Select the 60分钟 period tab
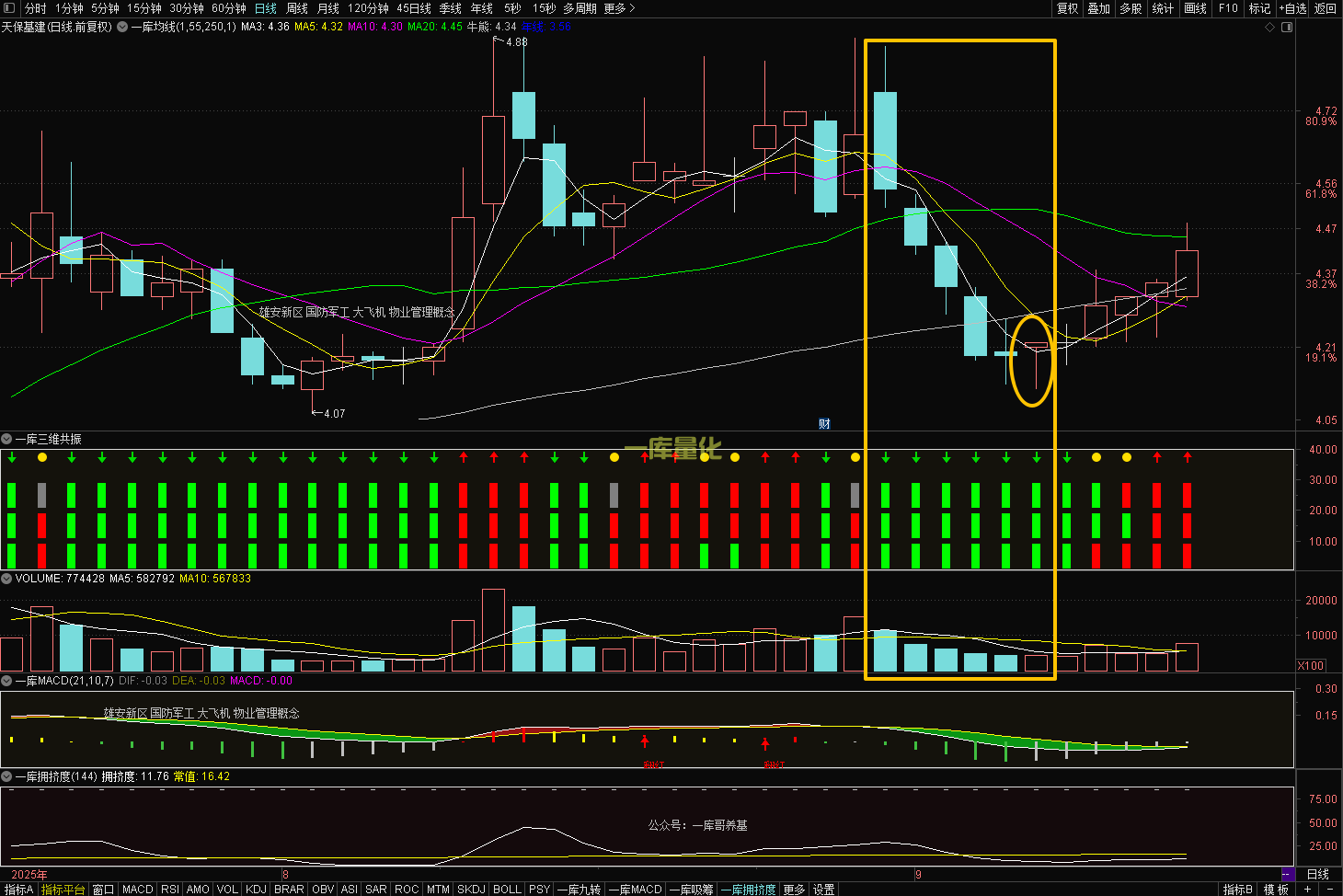Screen dimensions: 1343x896 coord(229,8)
